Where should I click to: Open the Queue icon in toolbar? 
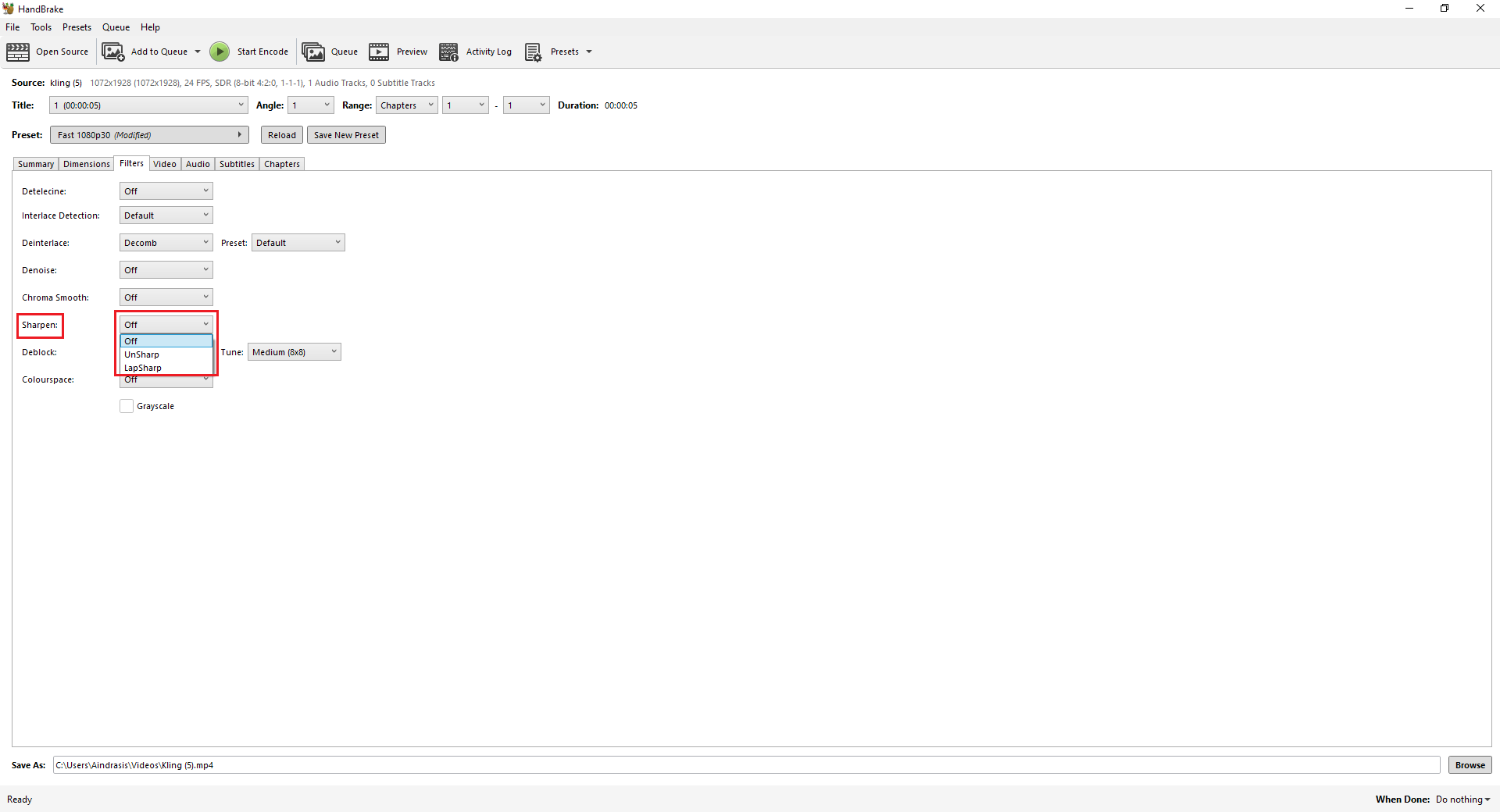(313, 52)
